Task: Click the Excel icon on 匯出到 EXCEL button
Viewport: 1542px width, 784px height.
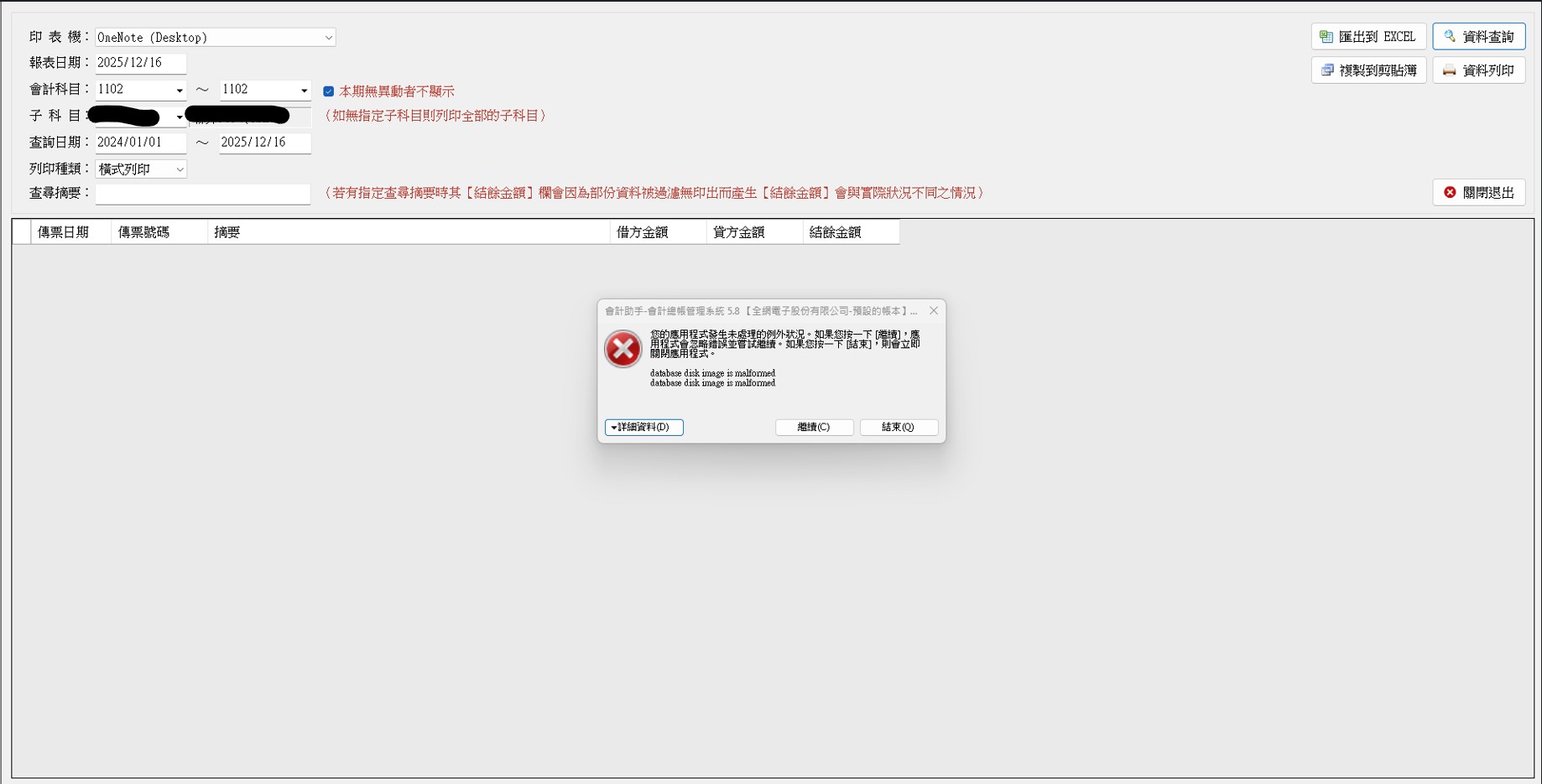Action: tap(1326, 36)
